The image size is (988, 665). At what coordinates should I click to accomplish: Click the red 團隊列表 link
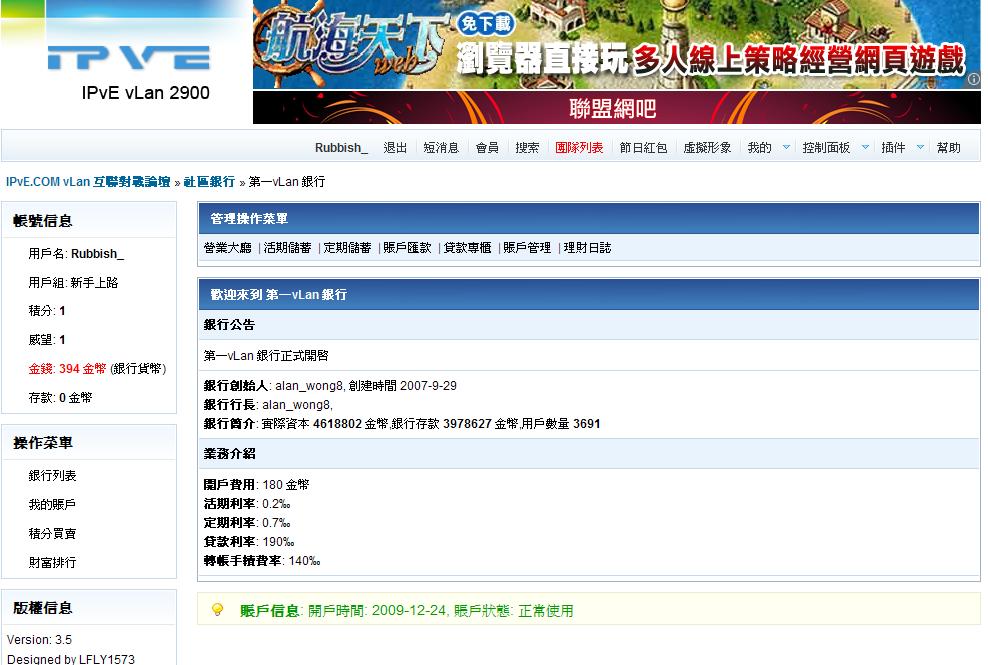click(579, 148)
